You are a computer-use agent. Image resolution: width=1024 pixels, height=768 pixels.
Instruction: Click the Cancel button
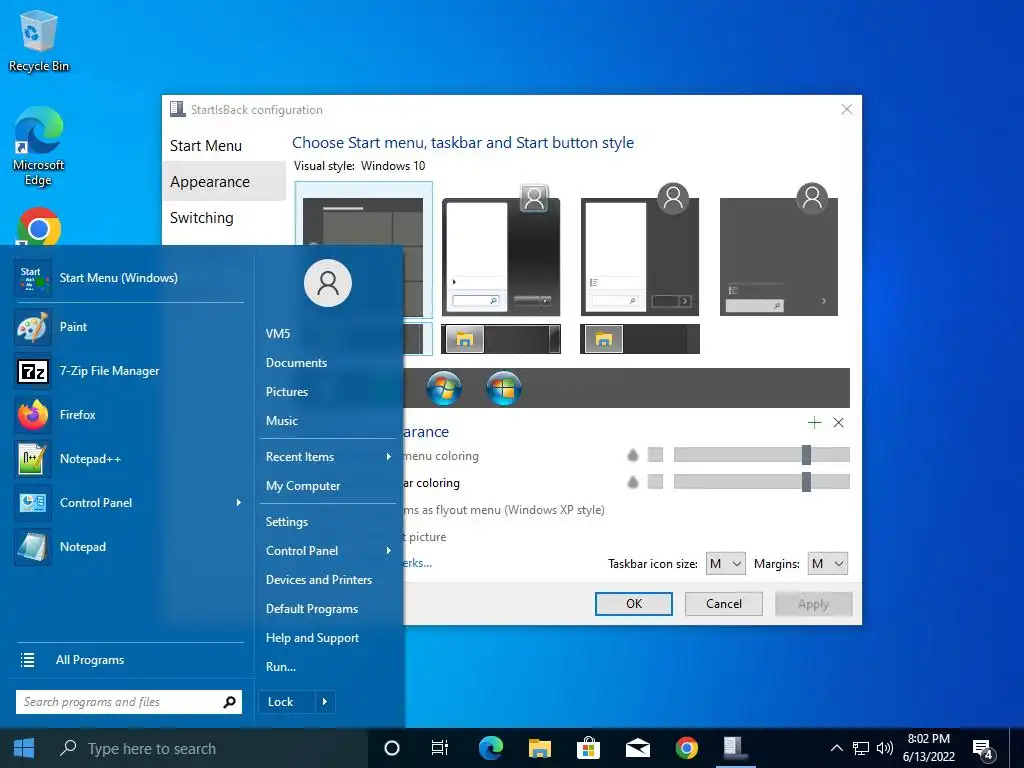click(x=724, y=604)
